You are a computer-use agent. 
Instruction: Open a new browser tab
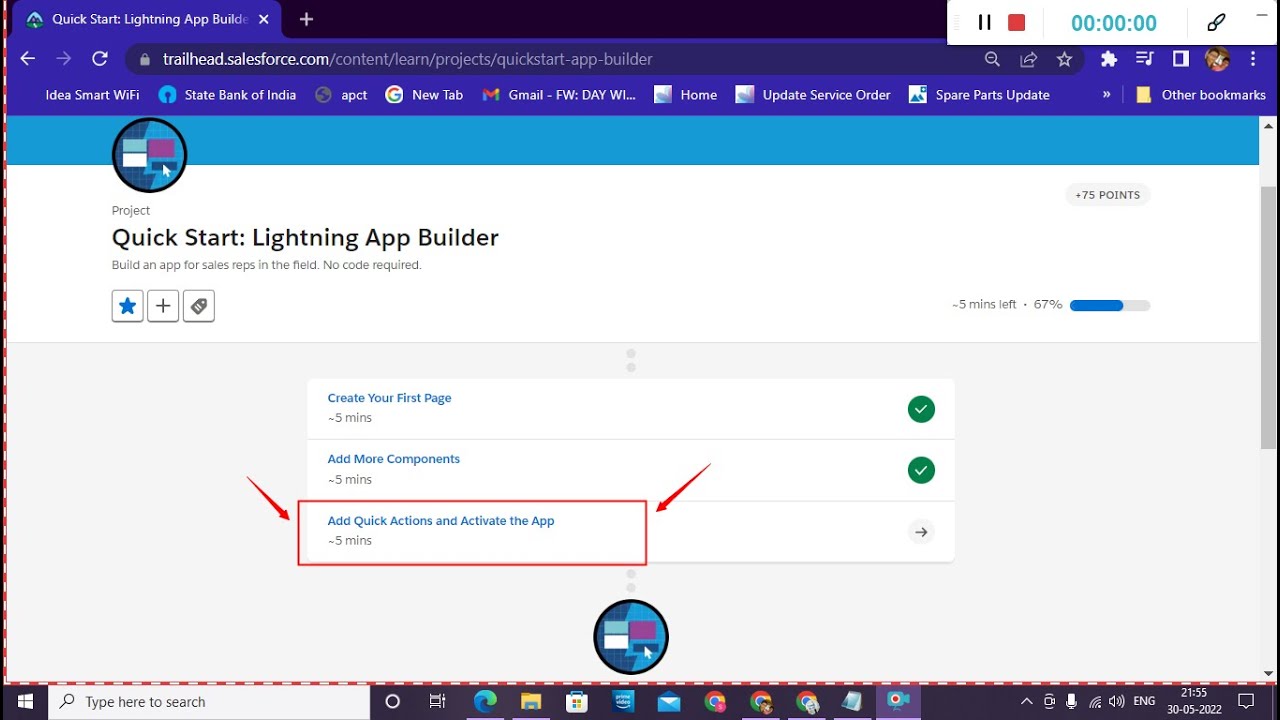[x=306, y=19]
